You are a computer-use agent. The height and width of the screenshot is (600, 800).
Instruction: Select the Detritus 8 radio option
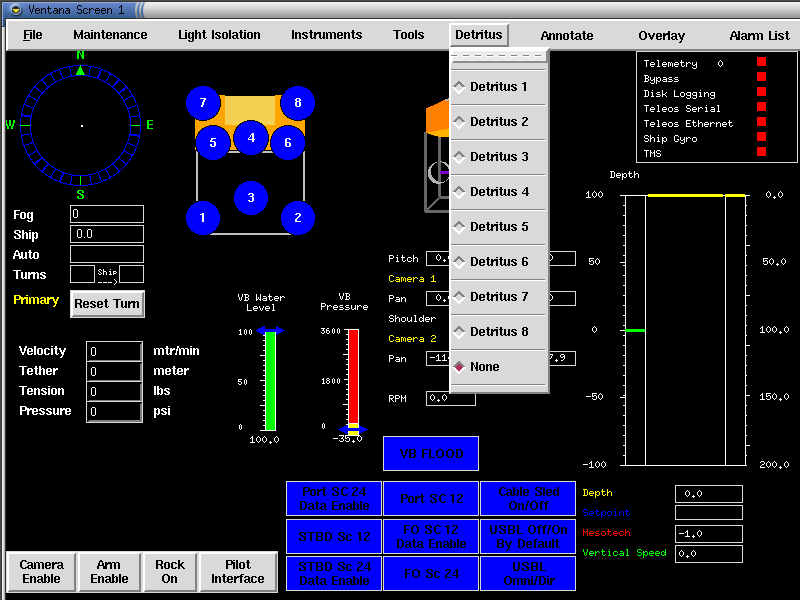(498, 332)
